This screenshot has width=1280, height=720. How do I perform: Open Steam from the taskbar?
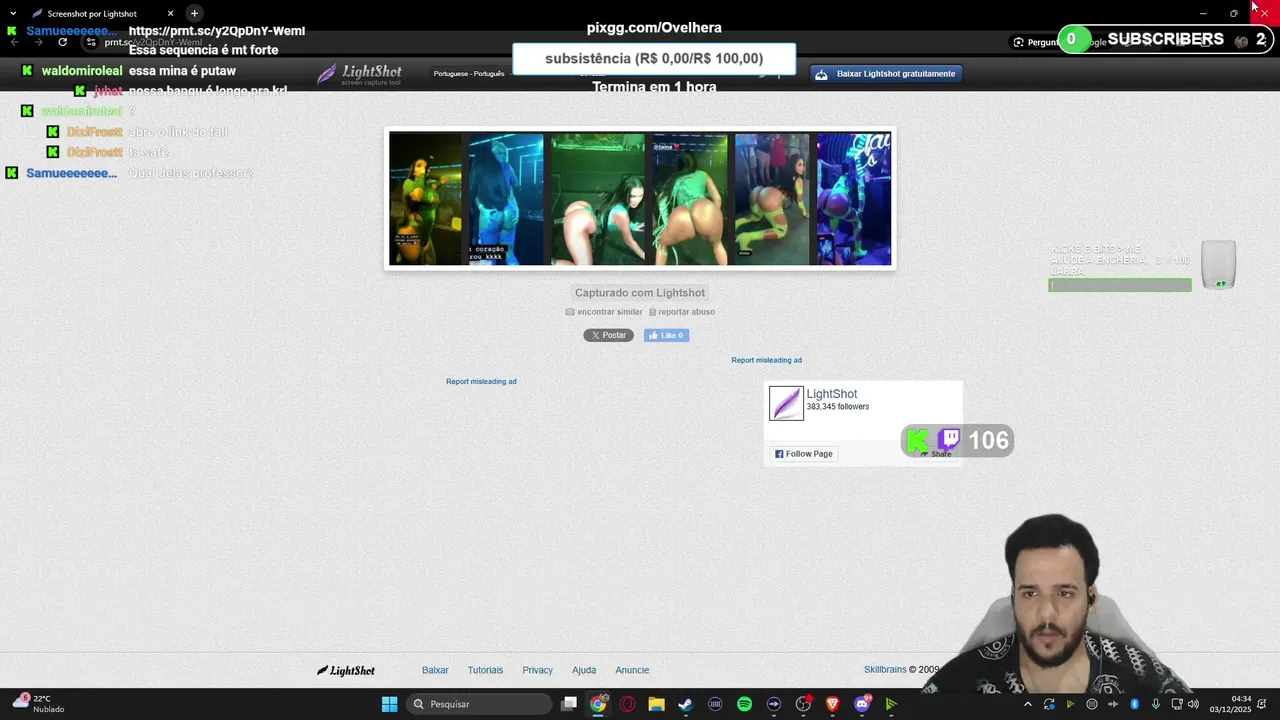point(685,704)
